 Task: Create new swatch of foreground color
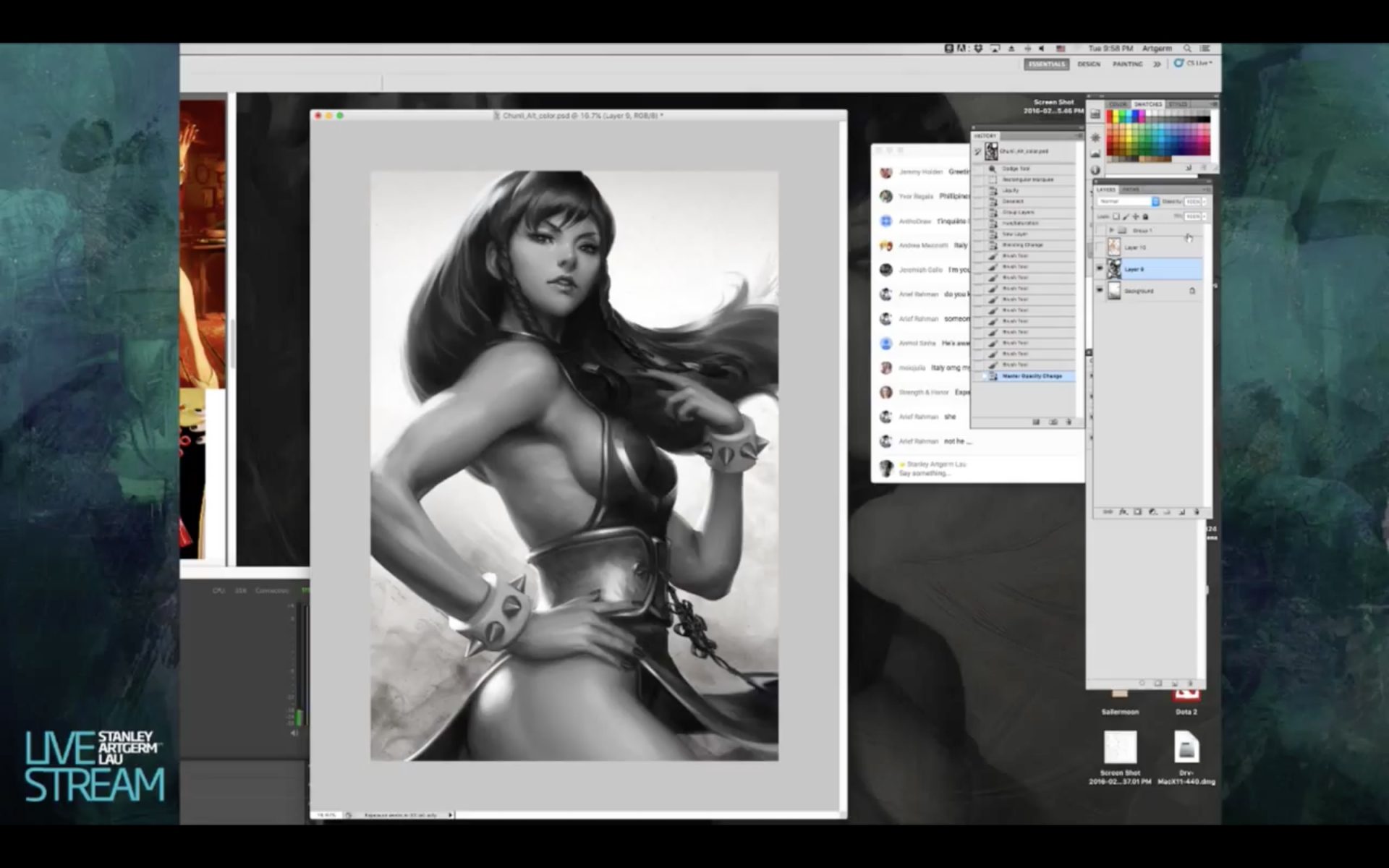tap(1188, 168)
